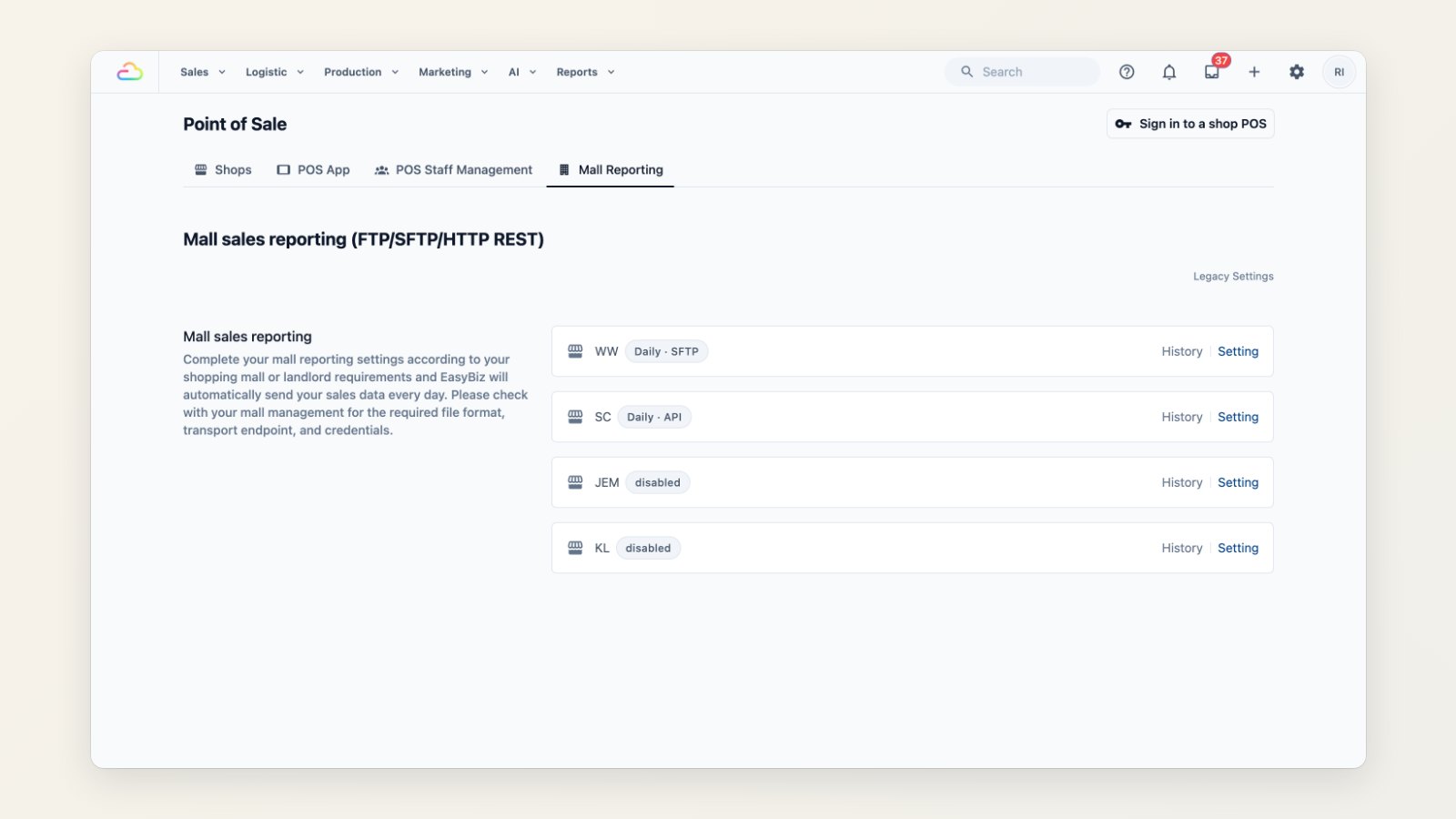Click the JEM shop storefront icon
Viewport: 1456px width, 819px height.
tap(575, 482)
